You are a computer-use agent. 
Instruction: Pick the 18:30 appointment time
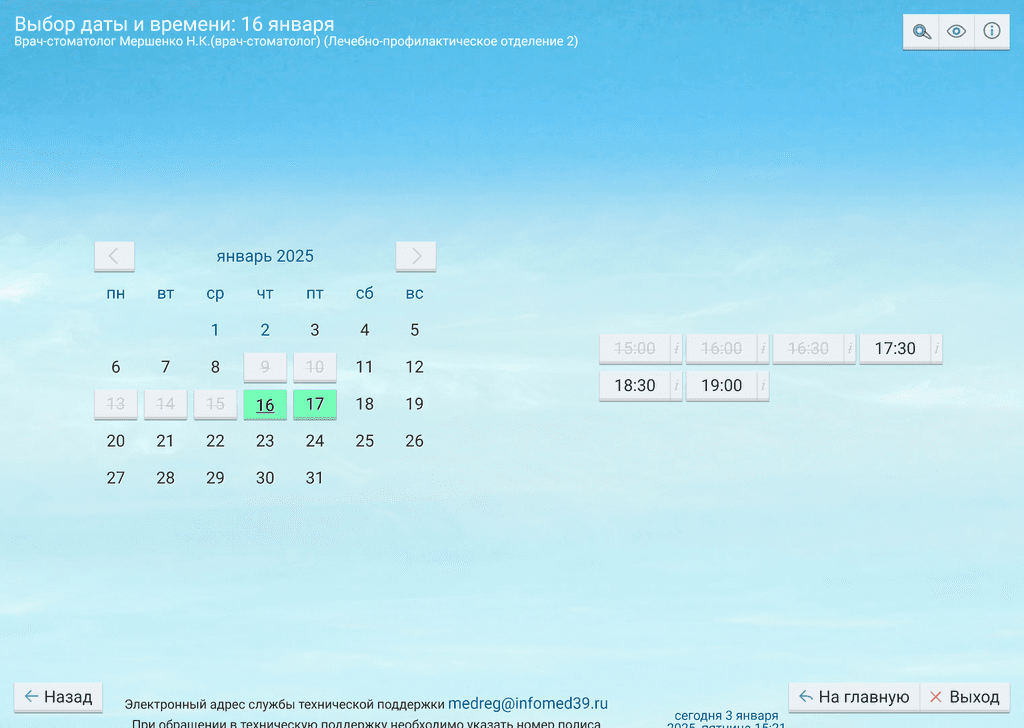pos(634,386)
